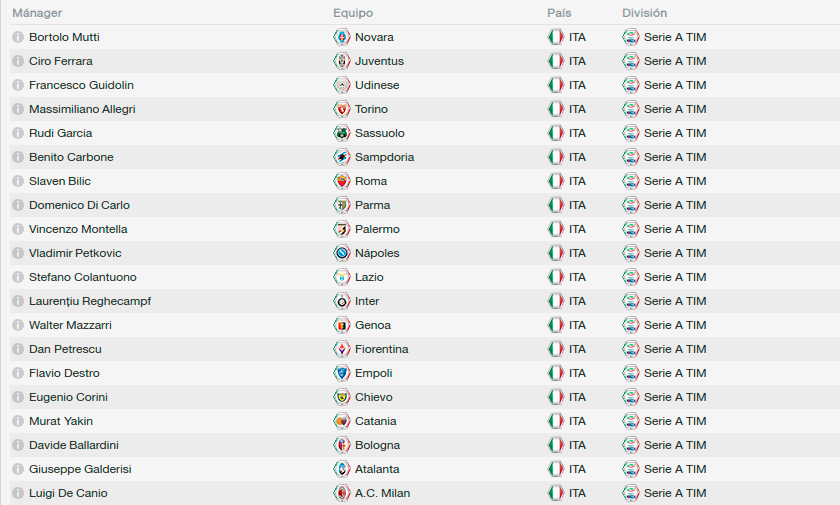Click the Fiorentina club badge
The height and width of the screenshot is (505, 840).
coord(342,349)
